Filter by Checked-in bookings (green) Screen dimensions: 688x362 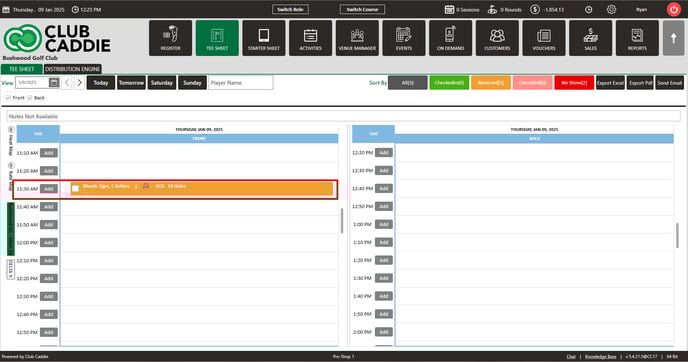coord(449,82)
